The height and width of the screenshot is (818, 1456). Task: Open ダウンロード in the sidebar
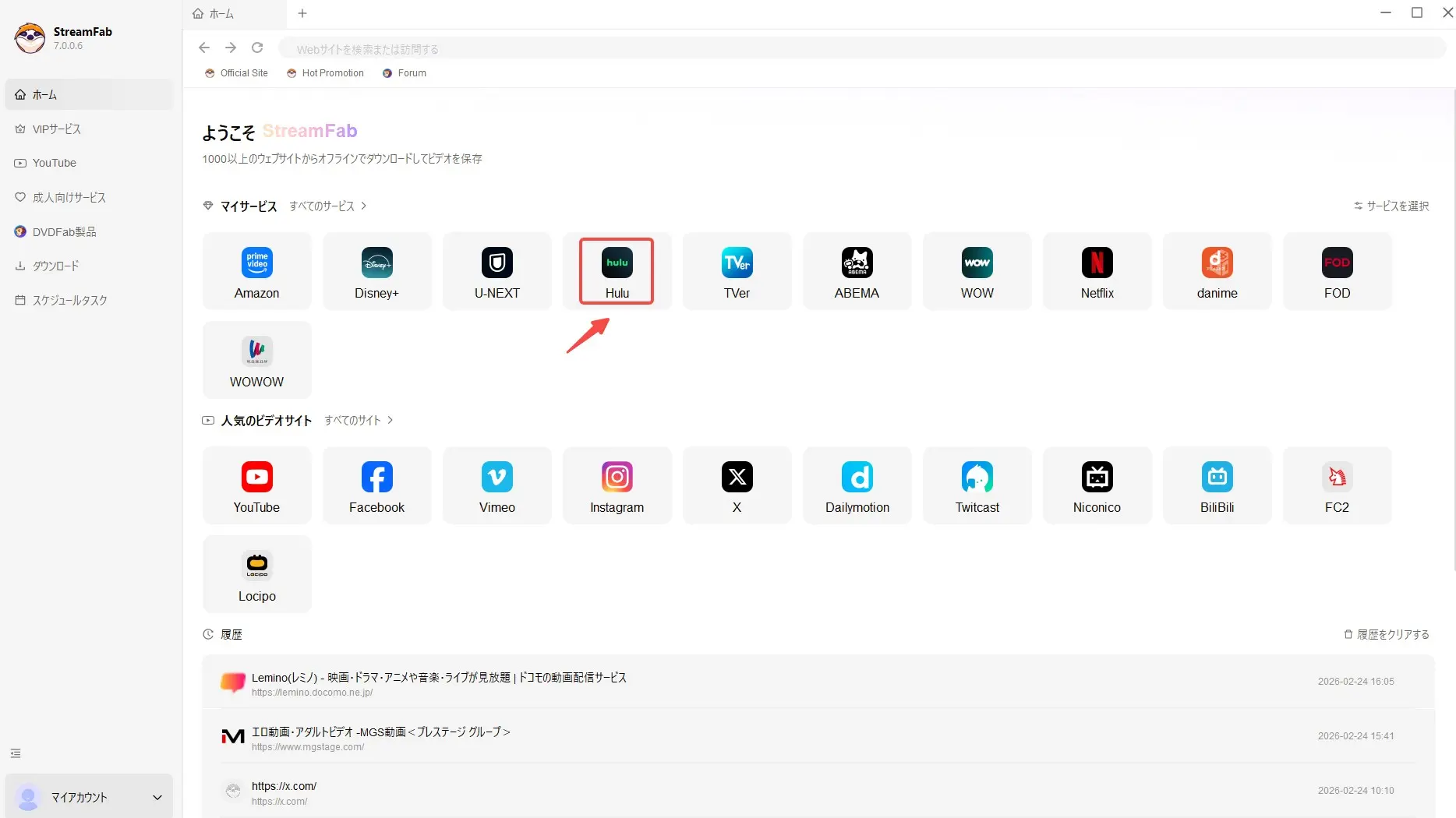coord(89,266)
